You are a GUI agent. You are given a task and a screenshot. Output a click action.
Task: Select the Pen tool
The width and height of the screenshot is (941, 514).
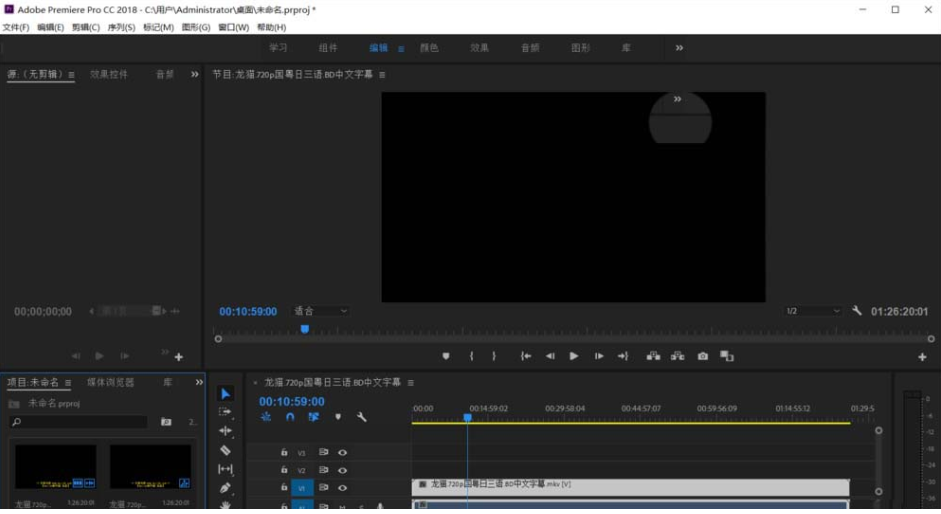click(x=225, y=488)
